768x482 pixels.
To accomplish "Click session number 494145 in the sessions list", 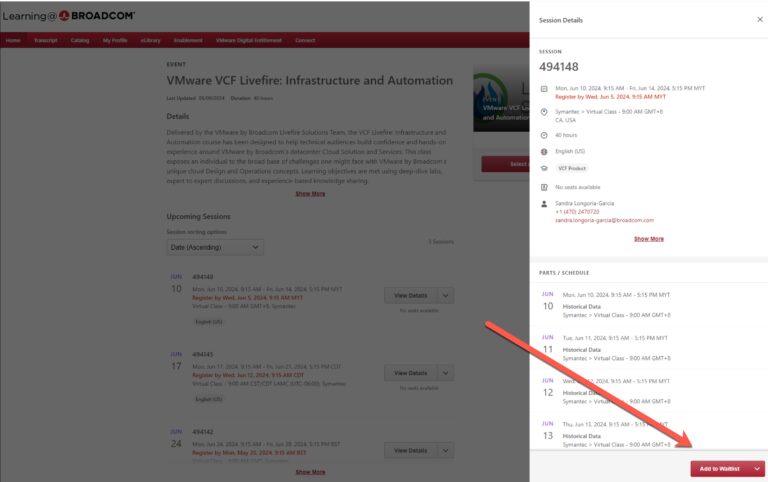I will click(x=202, y=354).
